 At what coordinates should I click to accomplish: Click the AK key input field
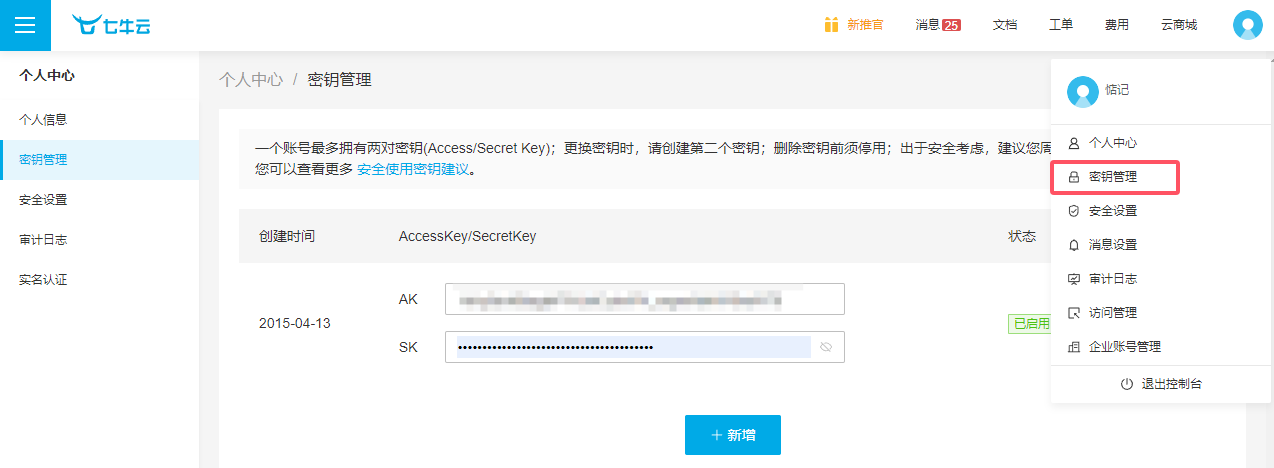click(x=645, y=299)
